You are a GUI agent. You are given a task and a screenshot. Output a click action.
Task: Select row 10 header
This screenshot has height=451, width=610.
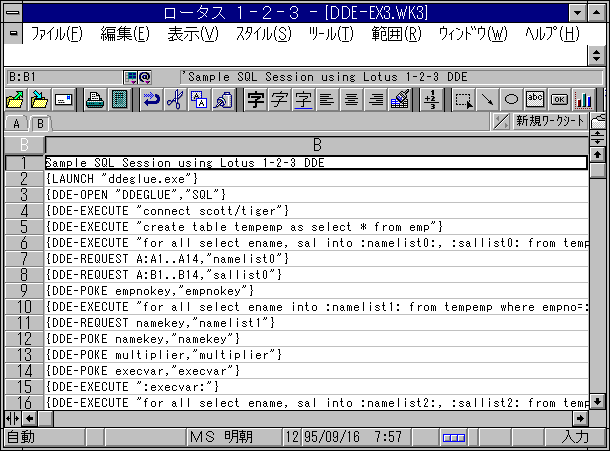[x=24, y=307]
